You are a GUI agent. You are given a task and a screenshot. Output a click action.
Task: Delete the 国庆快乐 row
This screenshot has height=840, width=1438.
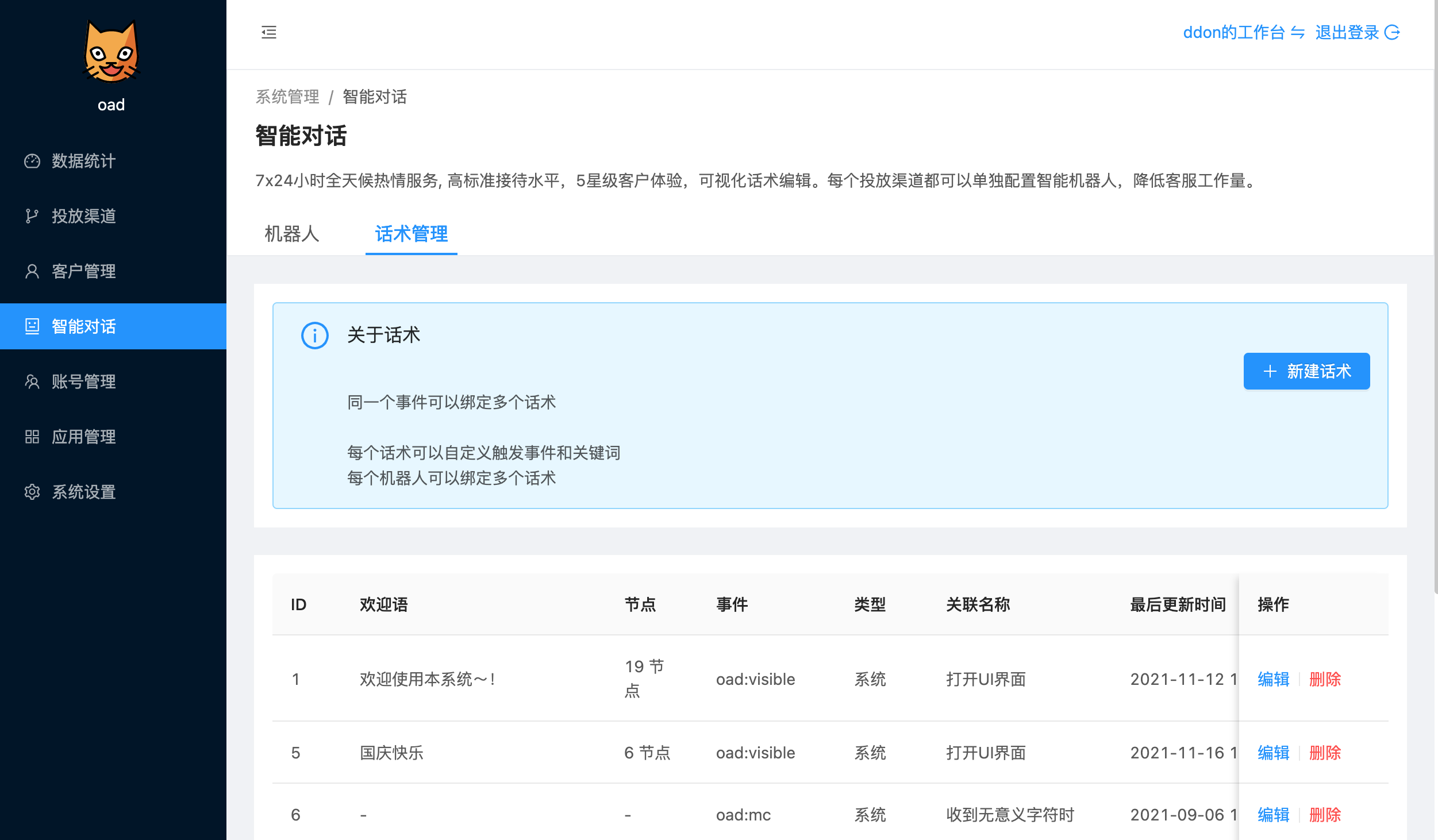[1325, 753]
